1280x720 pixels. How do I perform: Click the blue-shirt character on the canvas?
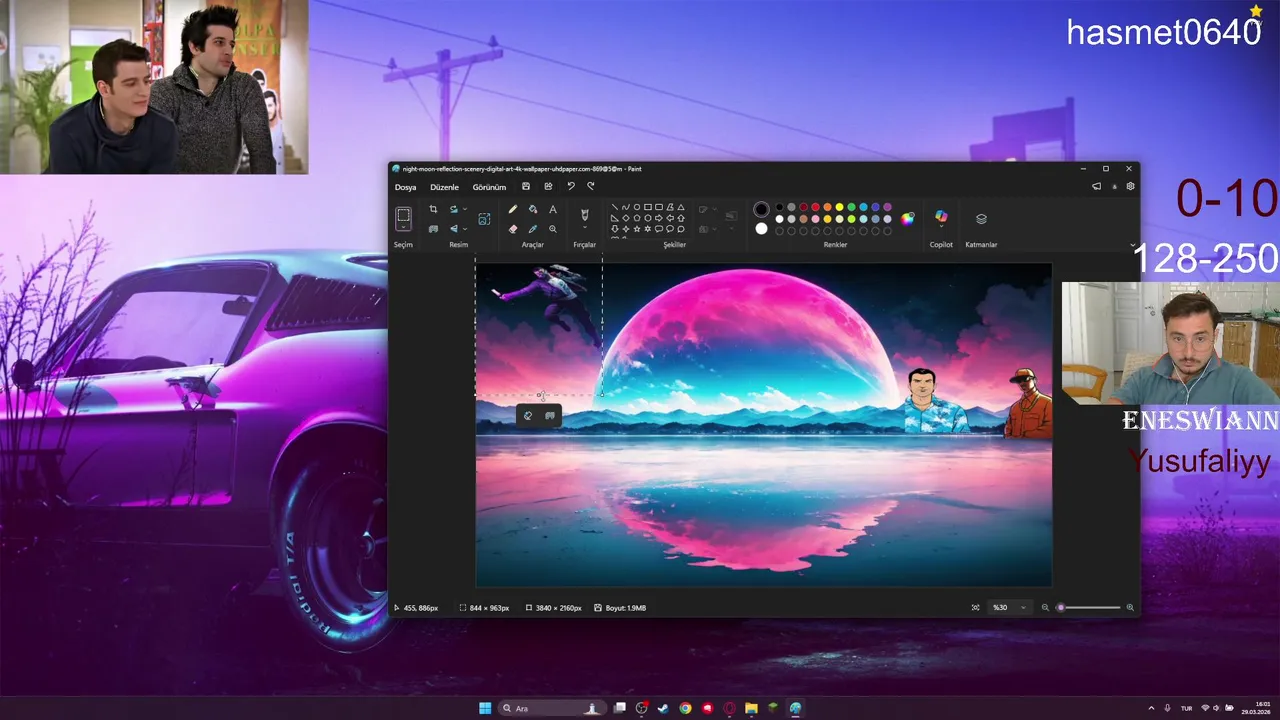click(x=934, y=400)
